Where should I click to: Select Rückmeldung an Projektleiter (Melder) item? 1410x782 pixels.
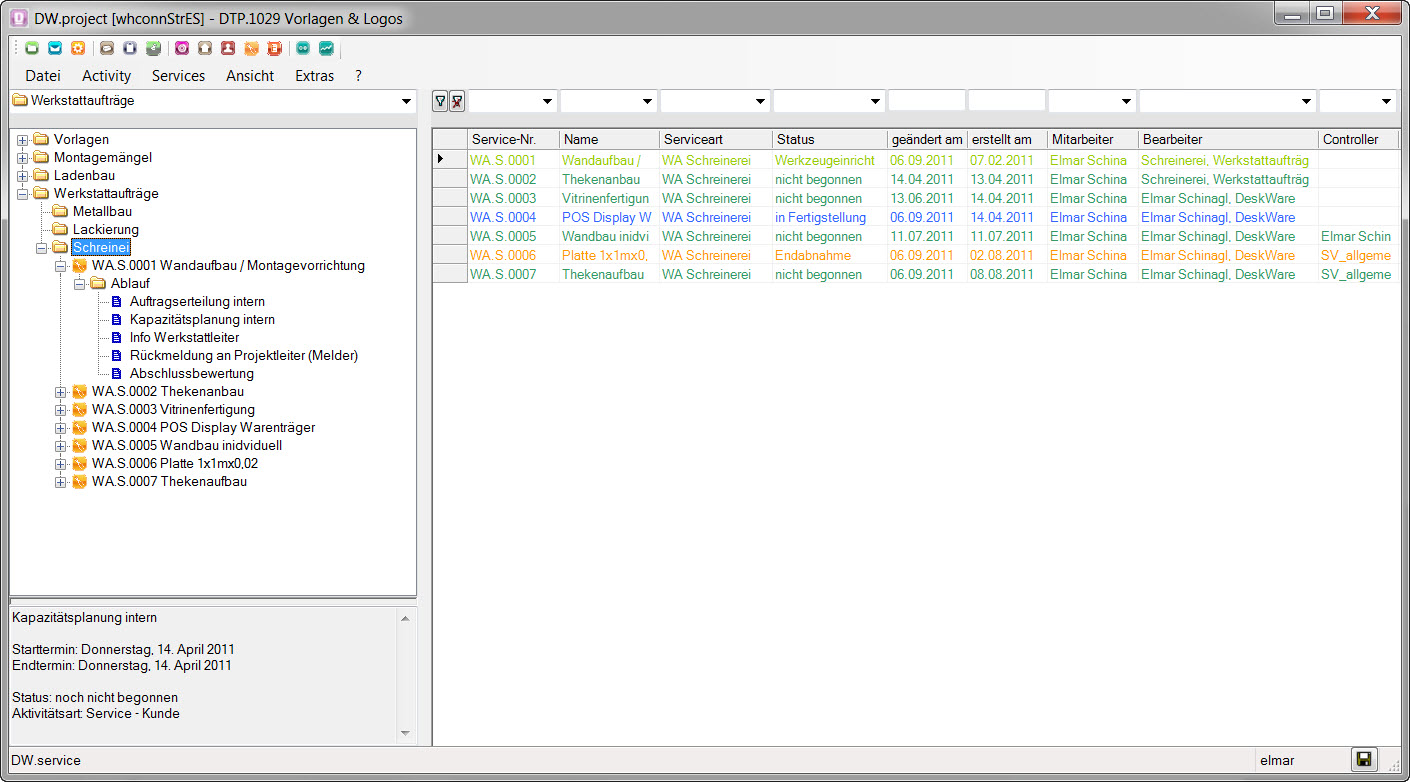[244, 356]
